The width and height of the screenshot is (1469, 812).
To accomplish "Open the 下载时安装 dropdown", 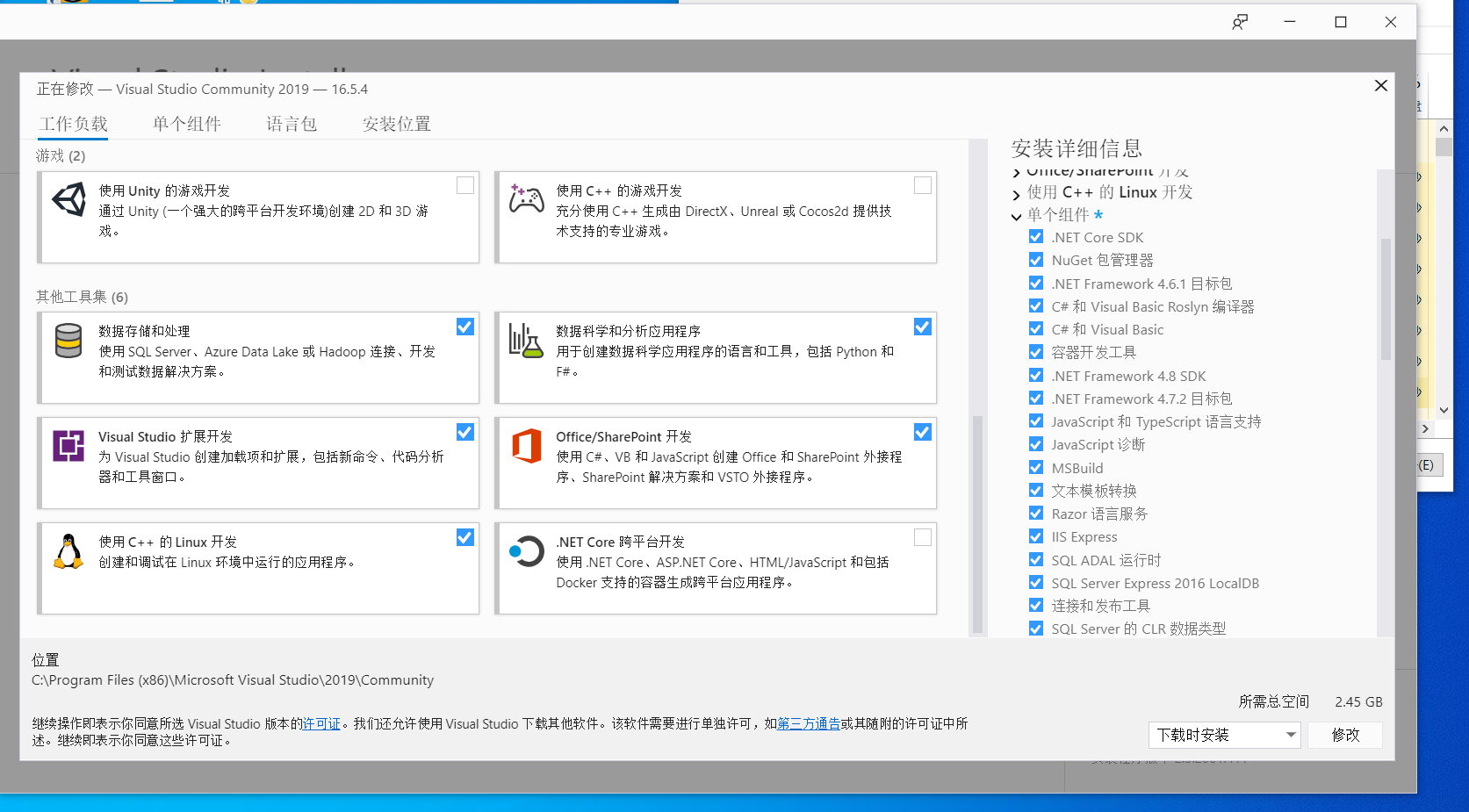I will 1225,735.
